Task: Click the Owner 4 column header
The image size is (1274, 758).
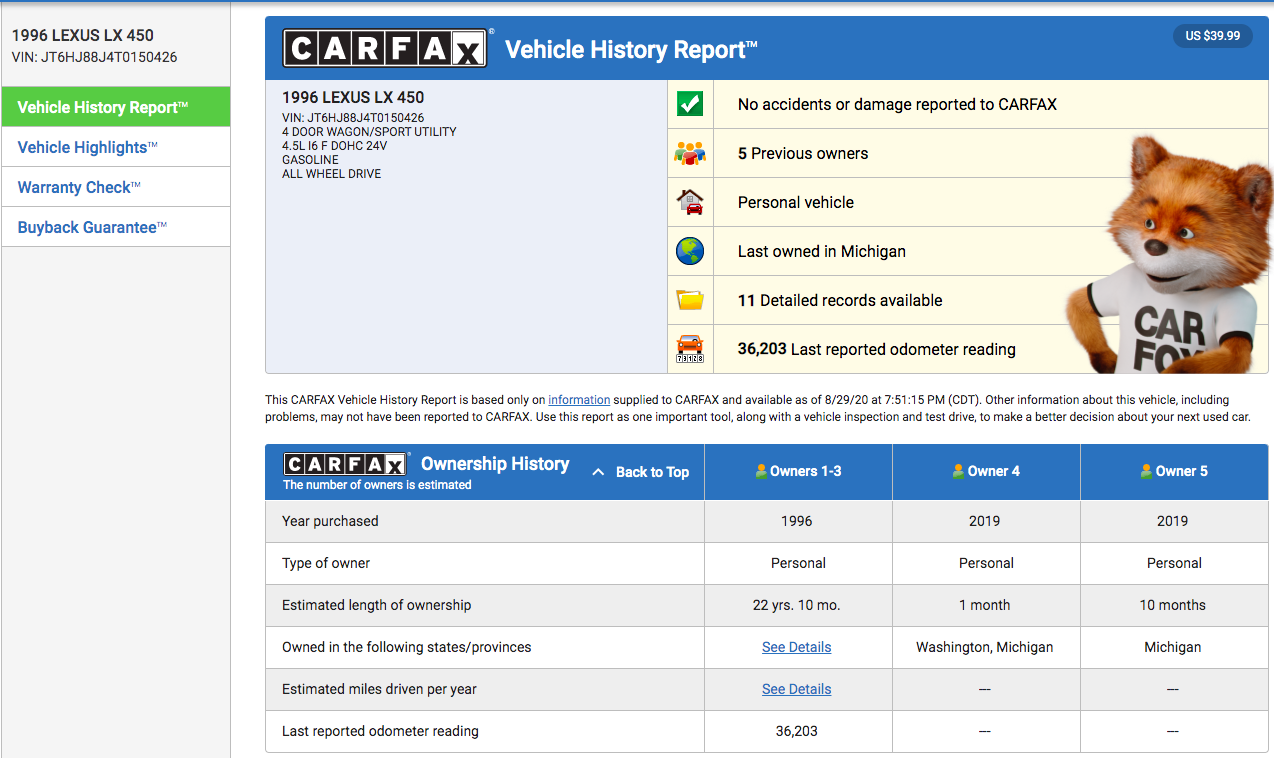Action: (x=986, y=472)
